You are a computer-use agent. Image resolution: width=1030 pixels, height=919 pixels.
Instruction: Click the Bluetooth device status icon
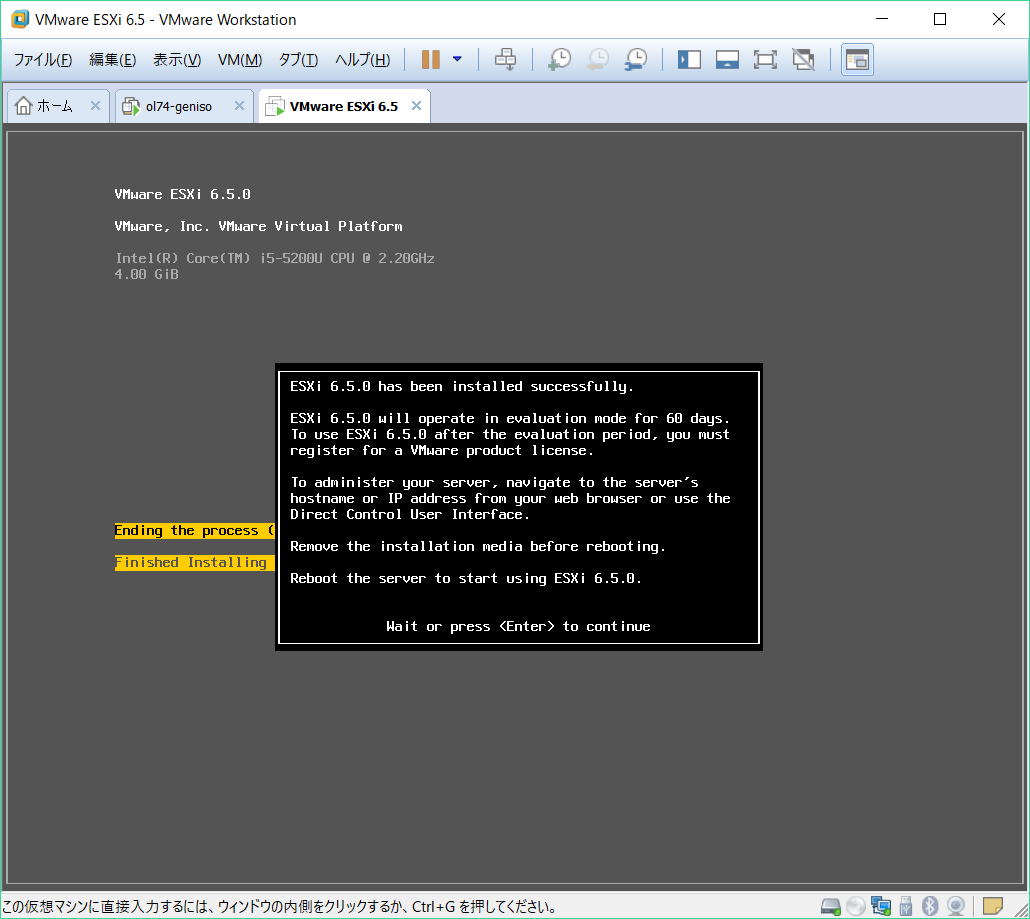tap(929, 907)
